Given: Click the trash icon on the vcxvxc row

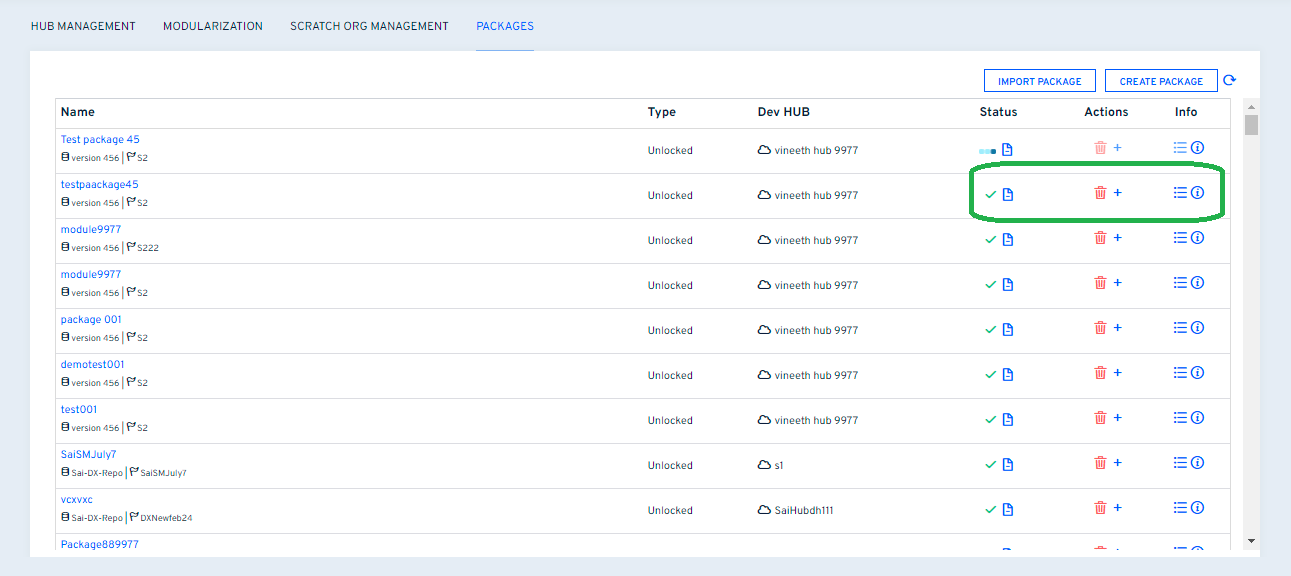Looking at the screenshot, I should pyautogui.click(x=1100, y=507).
